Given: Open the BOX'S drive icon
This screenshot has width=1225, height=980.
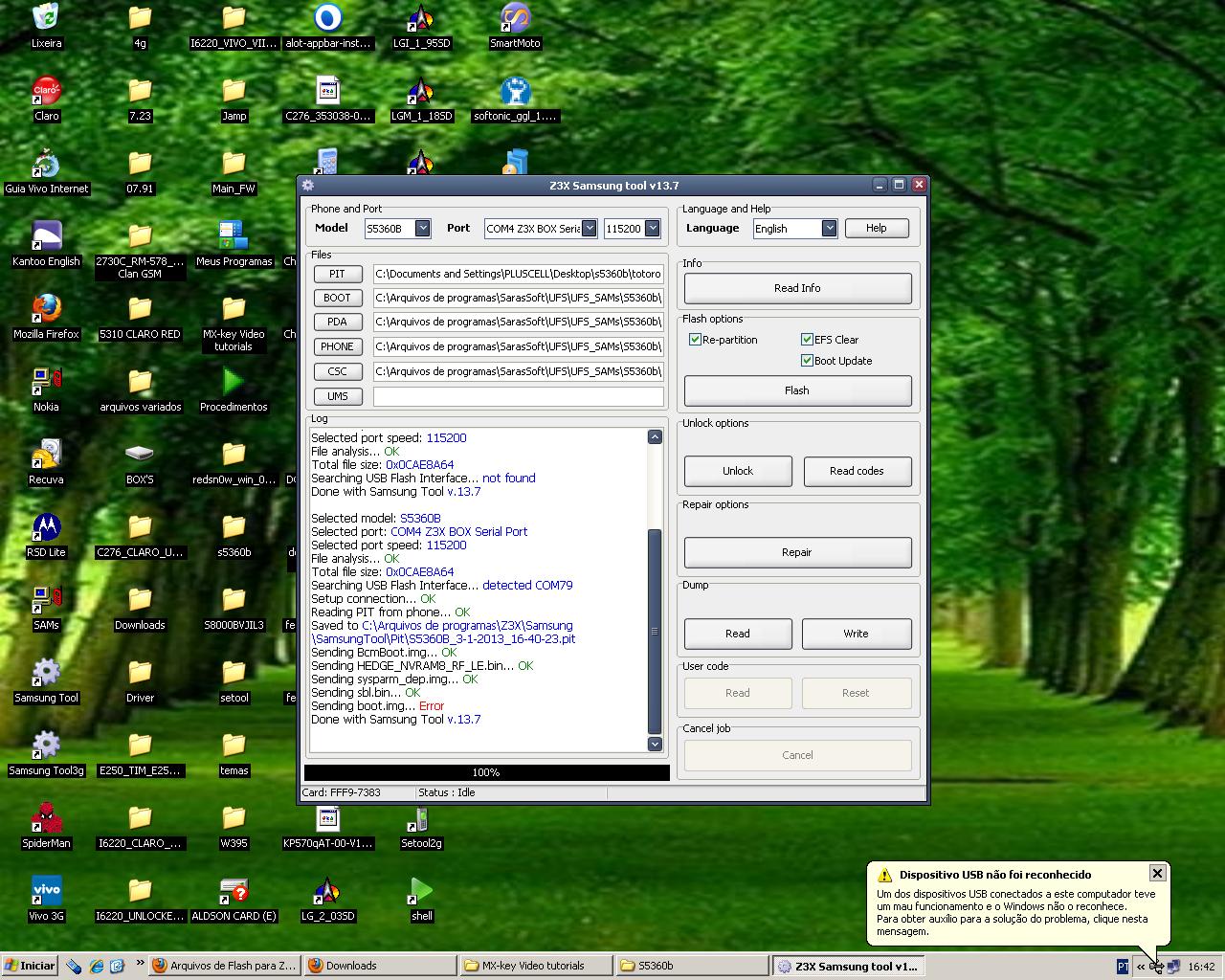Looking at the screenshot, I should pos(140,462).
